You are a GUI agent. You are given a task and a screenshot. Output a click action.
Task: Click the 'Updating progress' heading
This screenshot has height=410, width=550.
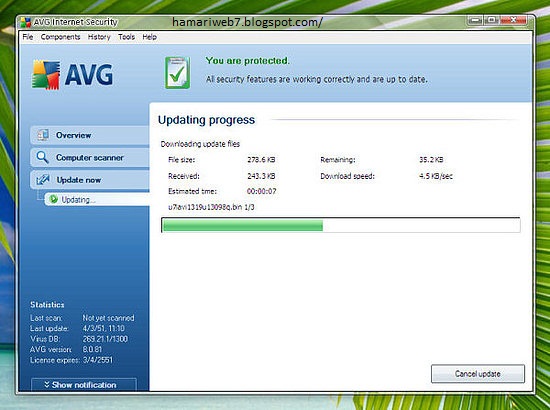pyautogui.click(x=206, y=120)
